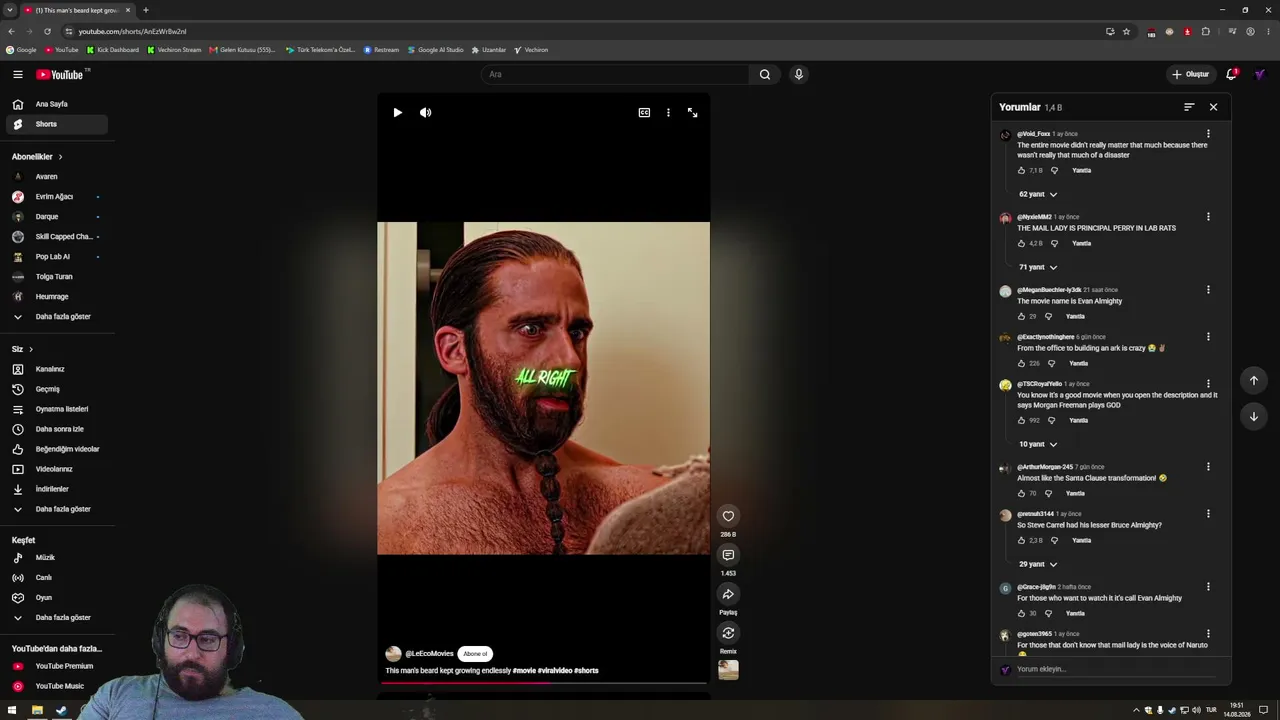Dislike the Santa Clause transformation comment
The image size is (1280, 720).
pos(1048,494)
